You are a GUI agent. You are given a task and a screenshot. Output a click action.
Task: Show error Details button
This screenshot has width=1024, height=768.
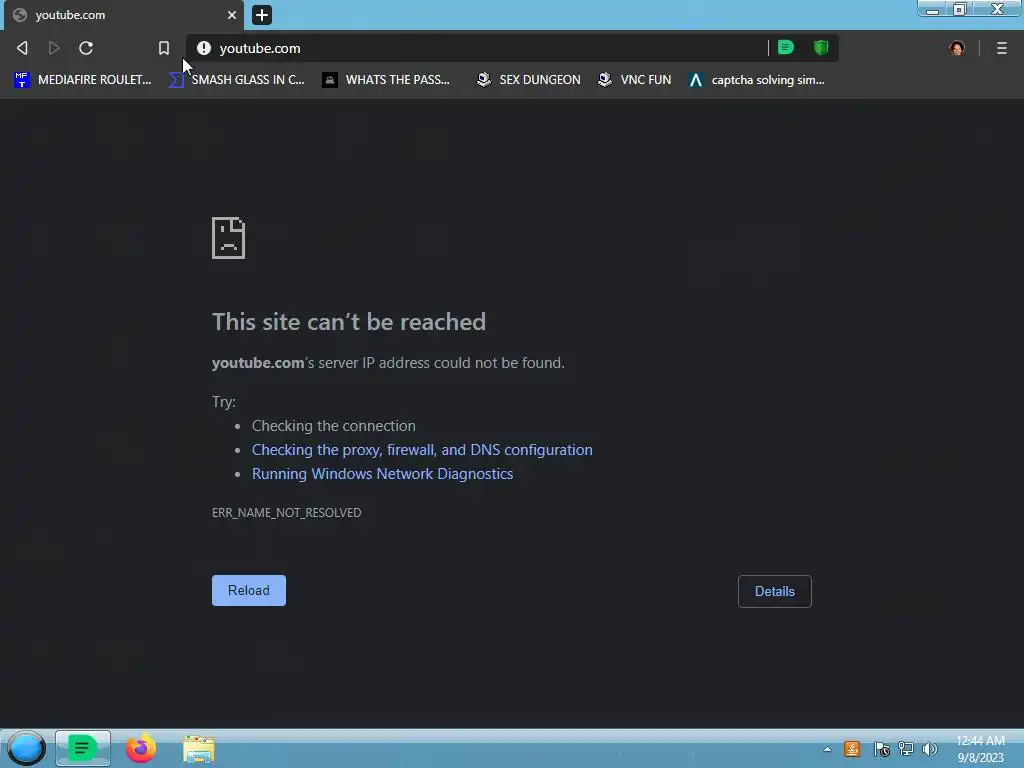tap(775, 591)
